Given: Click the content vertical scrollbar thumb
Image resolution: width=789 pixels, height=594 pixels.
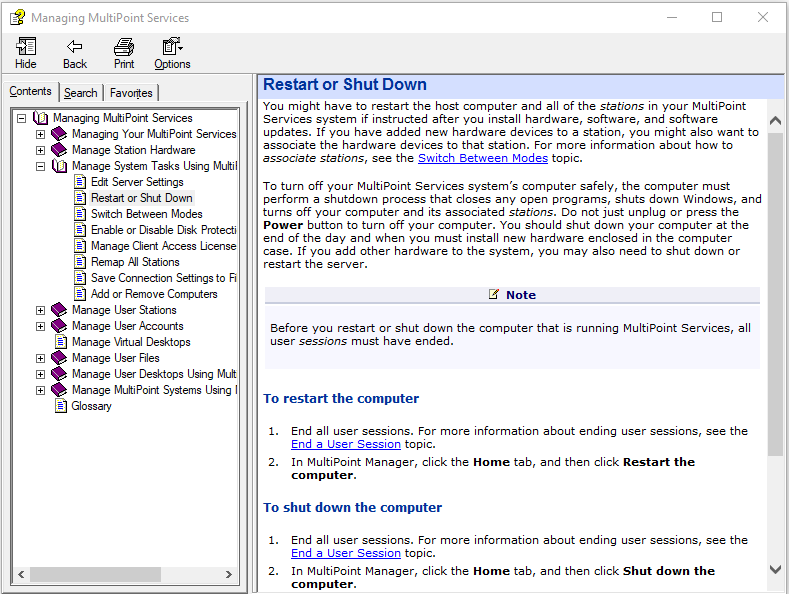Looking at the screenshot, I should point(775,294).
